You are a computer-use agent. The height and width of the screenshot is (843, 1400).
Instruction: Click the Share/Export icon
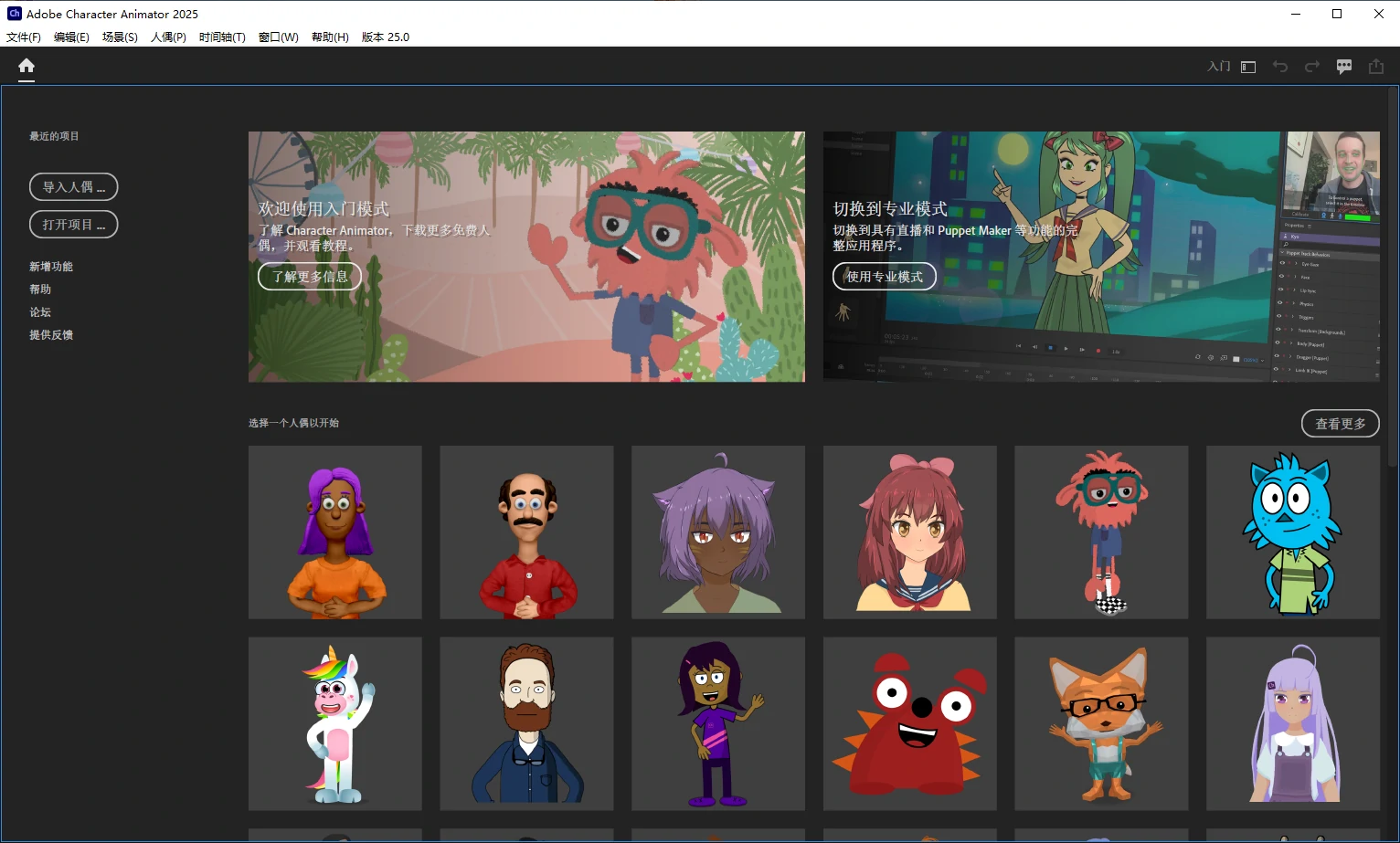(1376, 66)
